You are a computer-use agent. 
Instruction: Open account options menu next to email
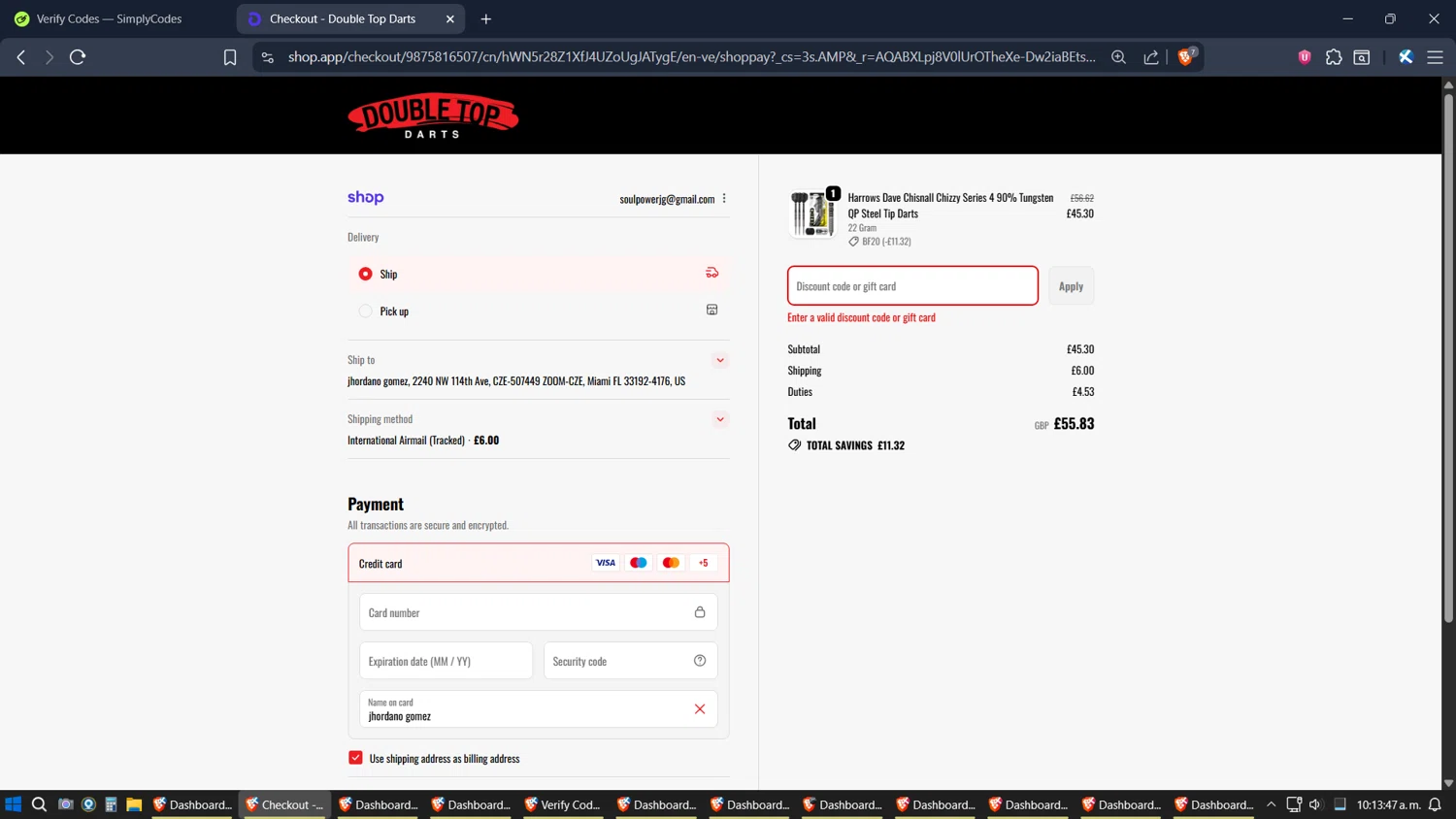(724, 198)
